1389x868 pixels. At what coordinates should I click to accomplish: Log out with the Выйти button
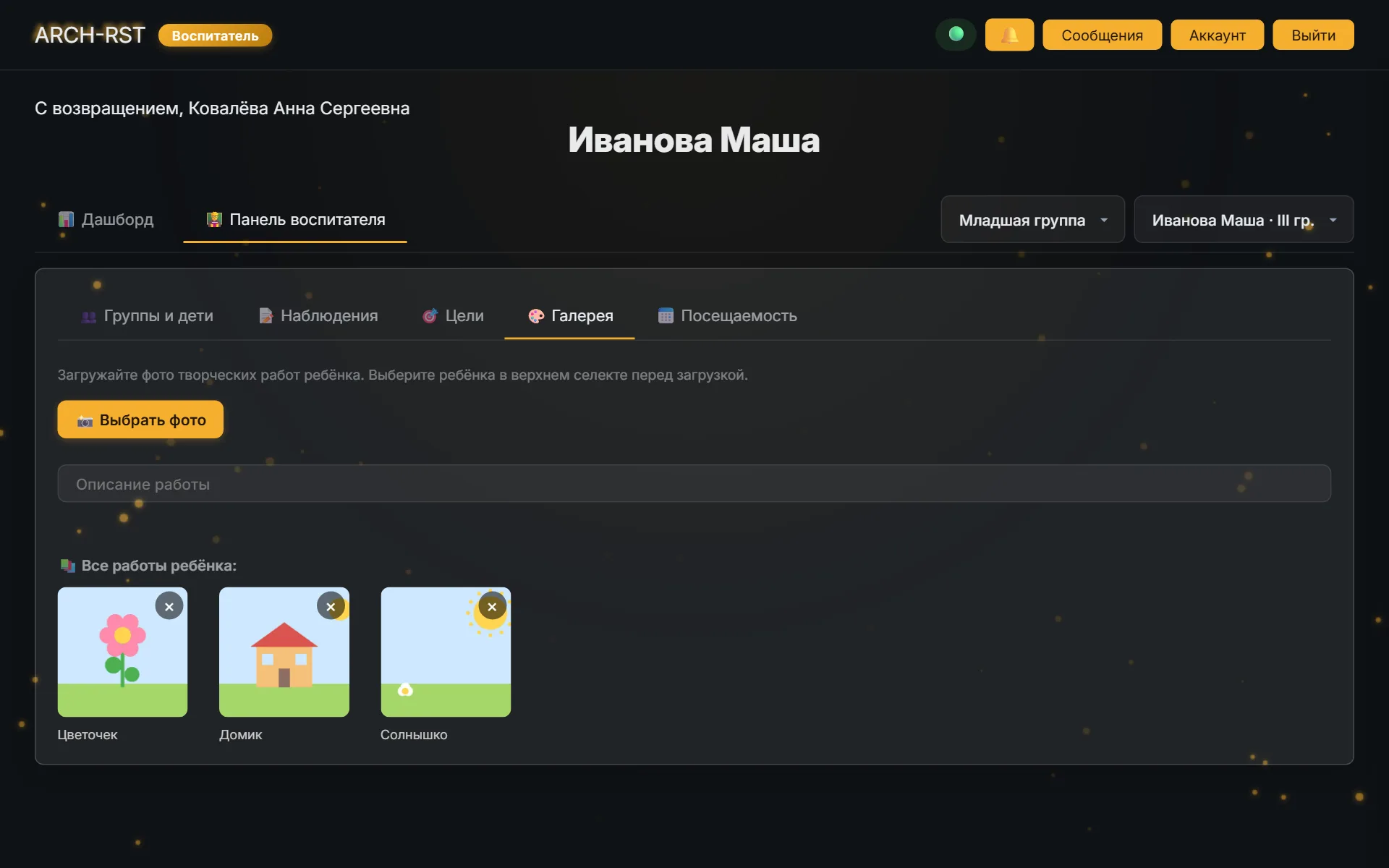click(1313, 35)
